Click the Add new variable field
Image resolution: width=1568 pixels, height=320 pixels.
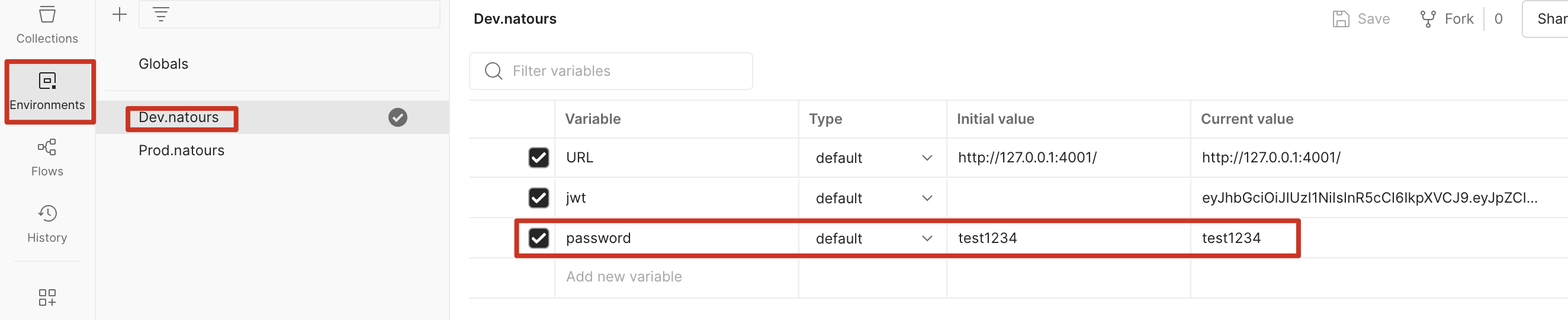click(624, 277)
